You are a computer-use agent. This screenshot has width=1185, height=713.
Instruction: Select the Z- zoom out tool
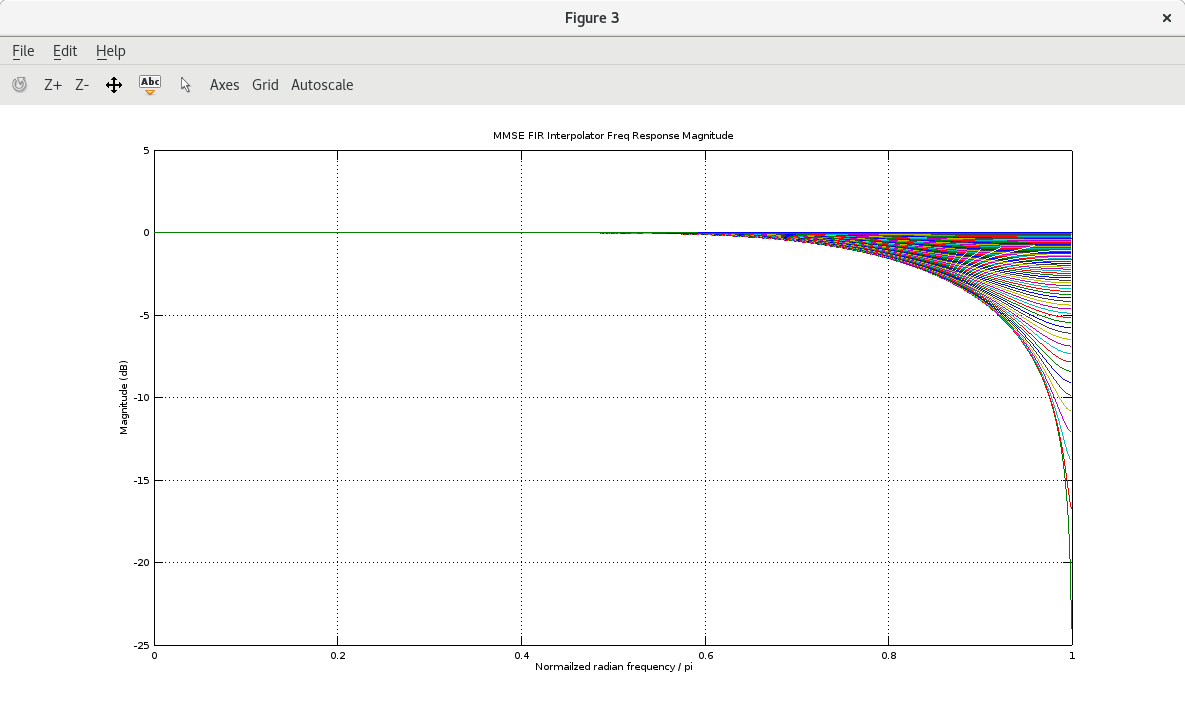(x=82, y=85)
